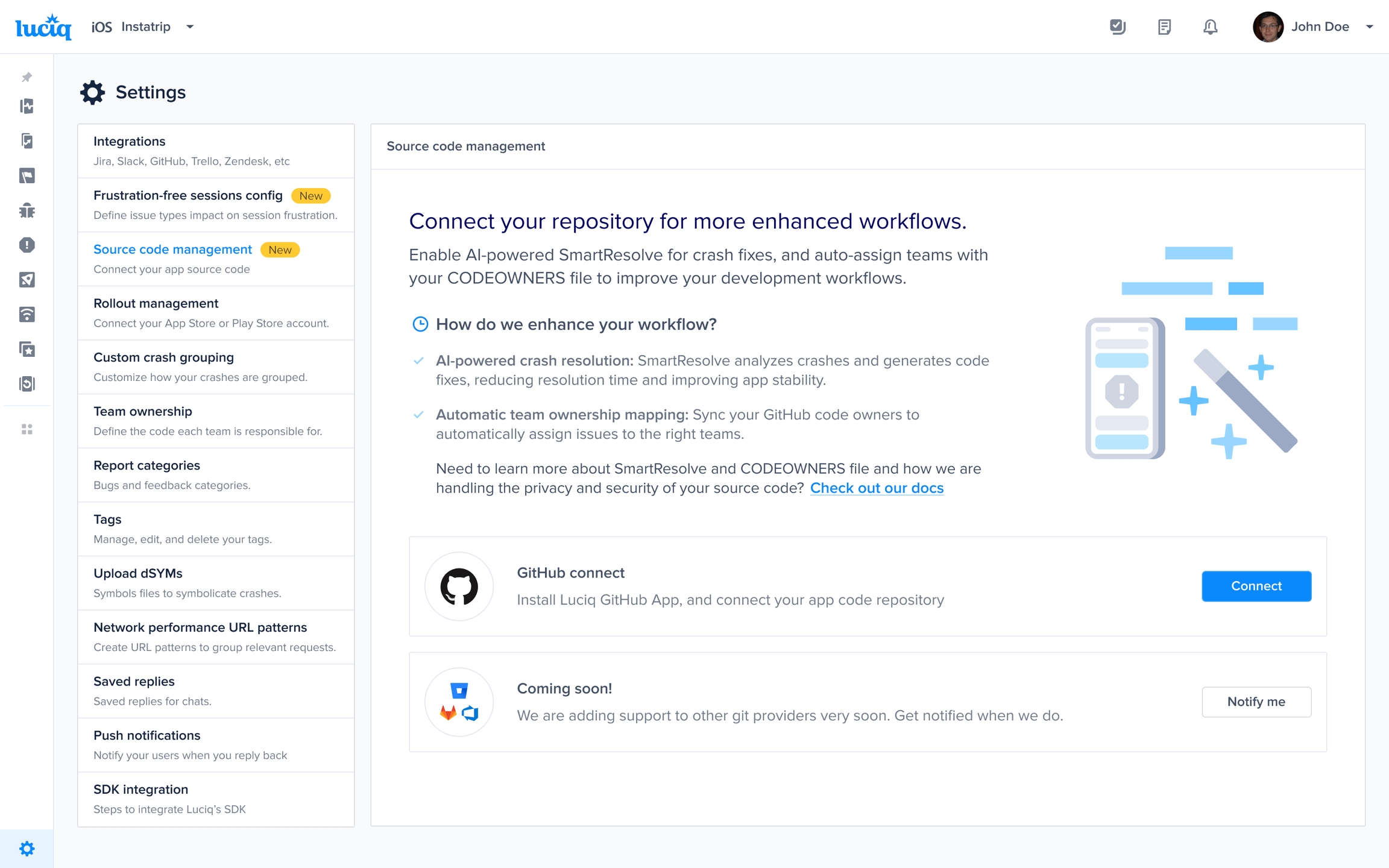Open the document notes icon in header
The image size is (1389, 868).
click(1164, 27)
